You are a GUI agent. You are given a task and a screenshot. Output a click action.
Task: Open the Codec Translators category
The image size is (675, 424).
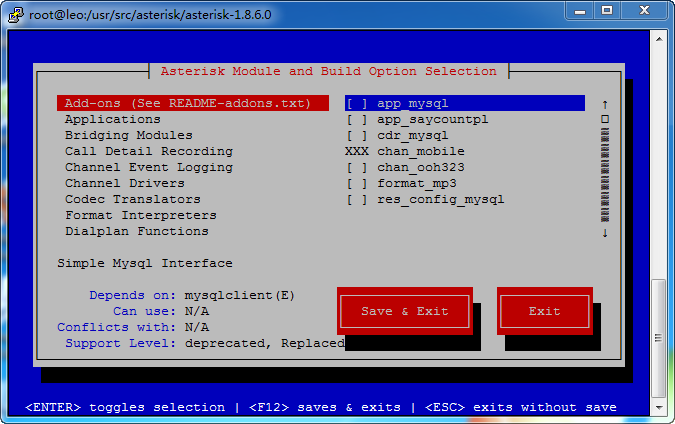click(x=133, y=199)
